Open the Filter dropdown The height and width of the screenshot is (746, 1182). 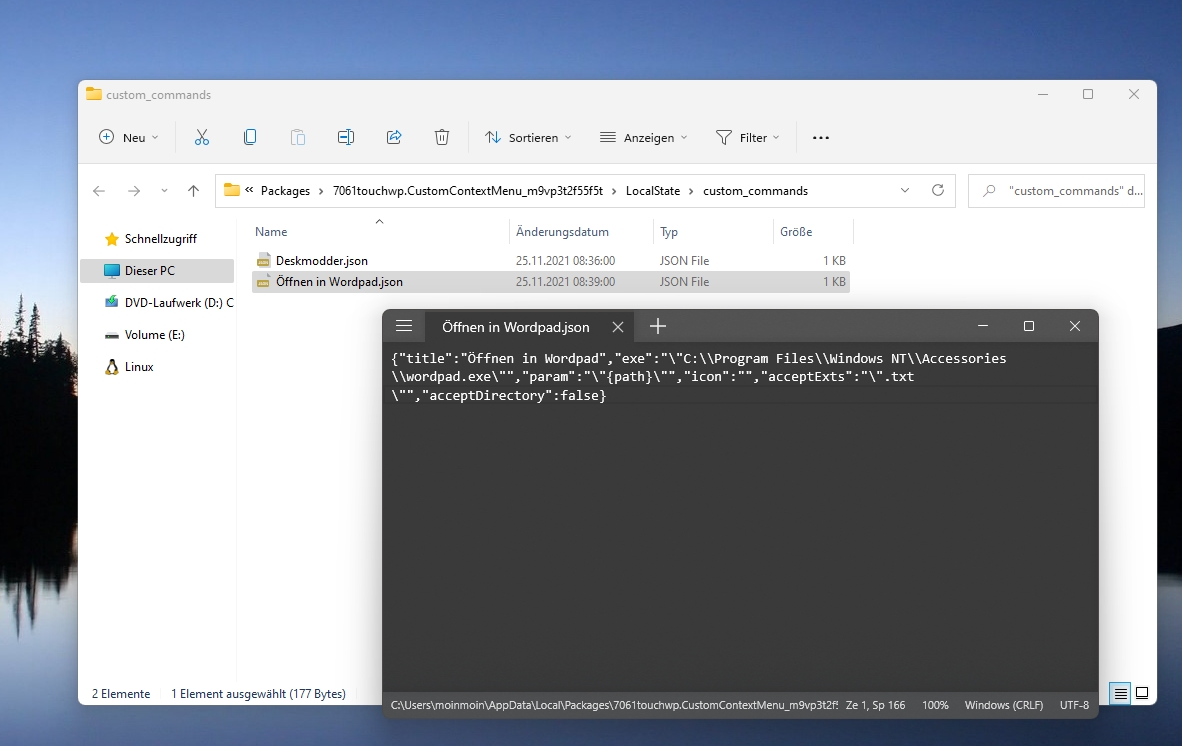(x=748, y=137)
